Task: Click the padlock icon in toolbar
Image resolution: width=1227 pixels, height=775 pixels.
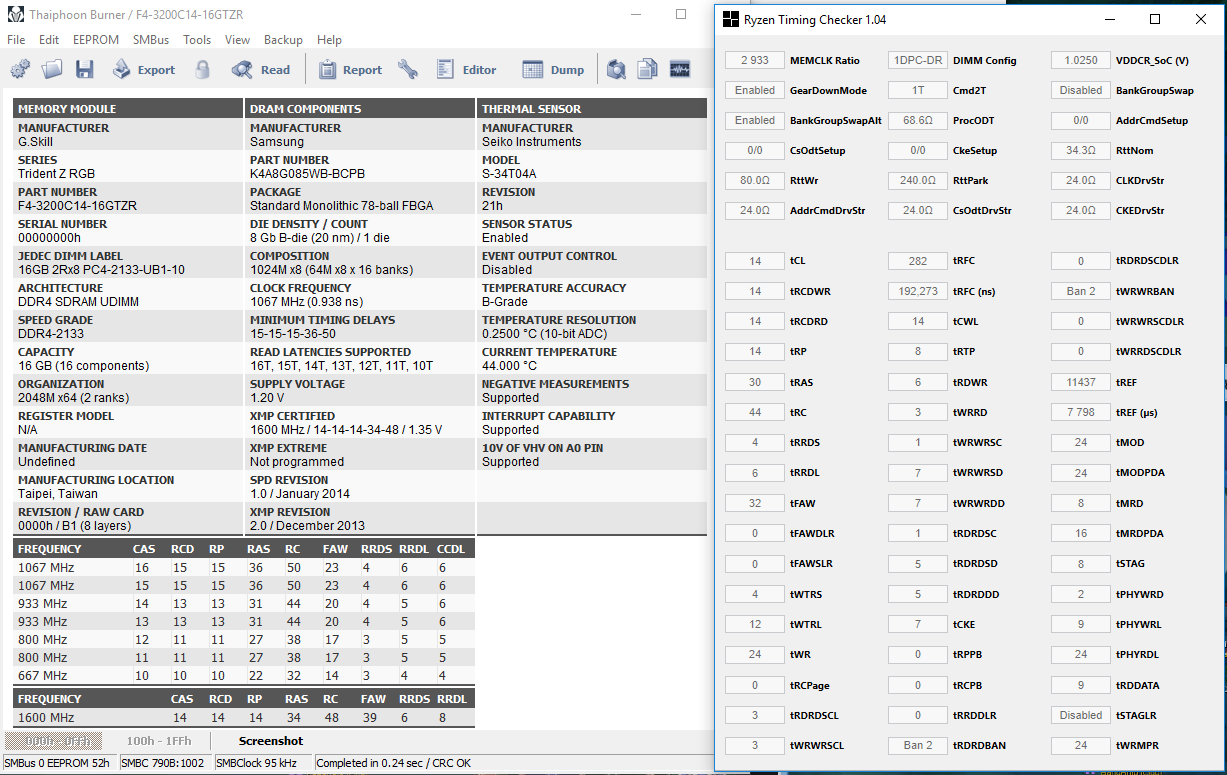Action: click(203, 69)
